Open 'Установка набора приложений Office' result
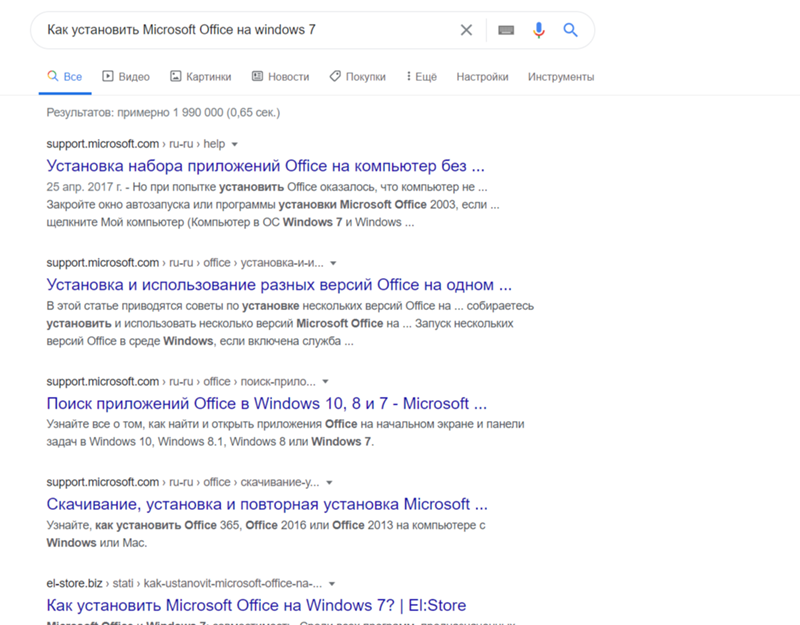 click(x=265, y=166)
